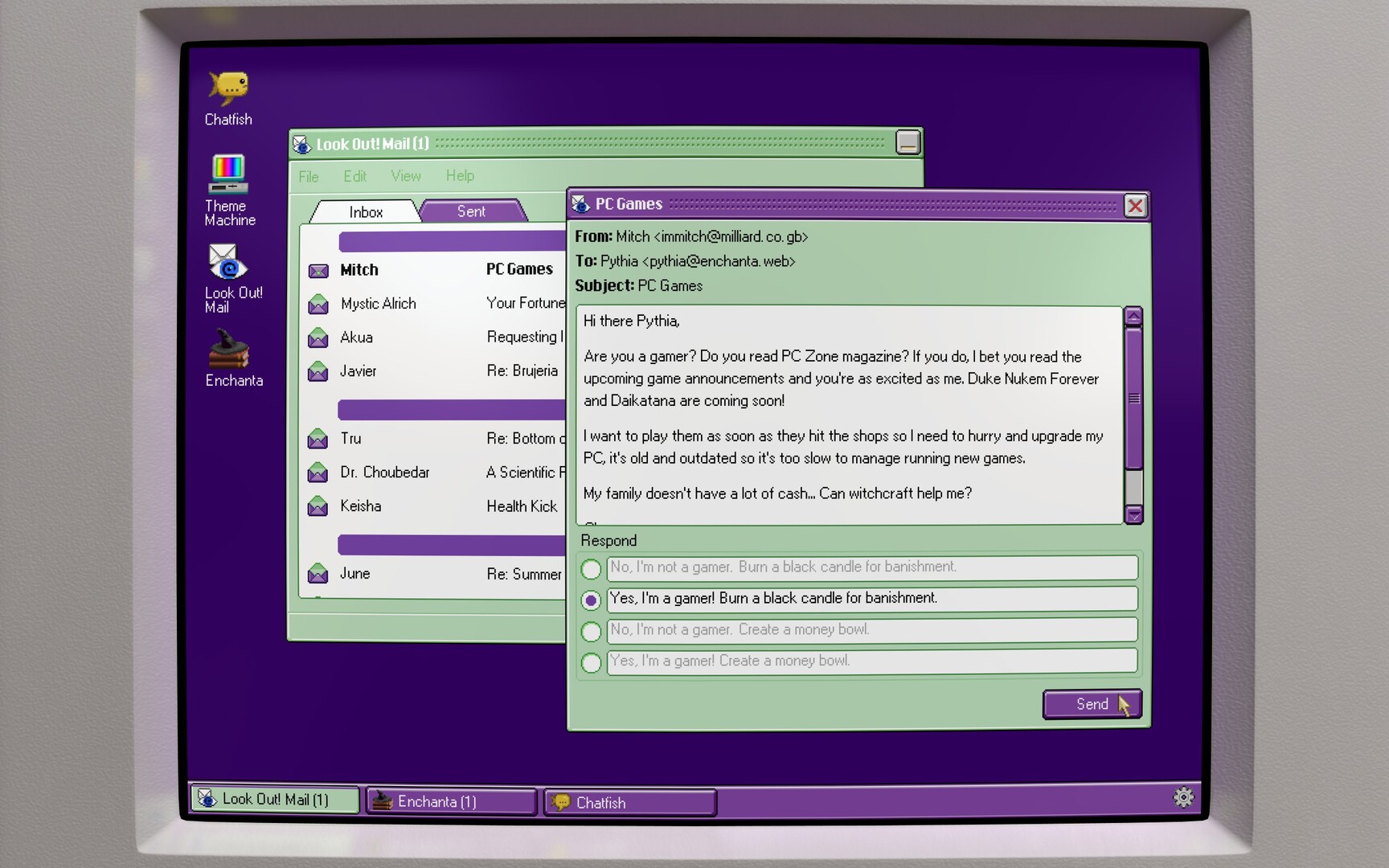The image size is (1389, 868).
Task: Click the envelope icon beside June
Action: click(x=318, y=574)
